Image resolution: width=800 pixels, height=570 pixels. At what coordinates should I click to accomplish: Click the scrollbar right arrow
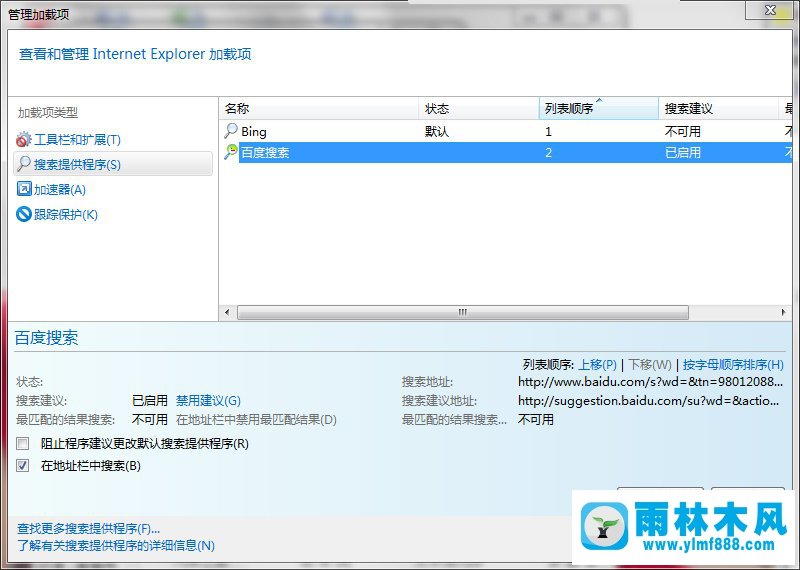[783, 312]
